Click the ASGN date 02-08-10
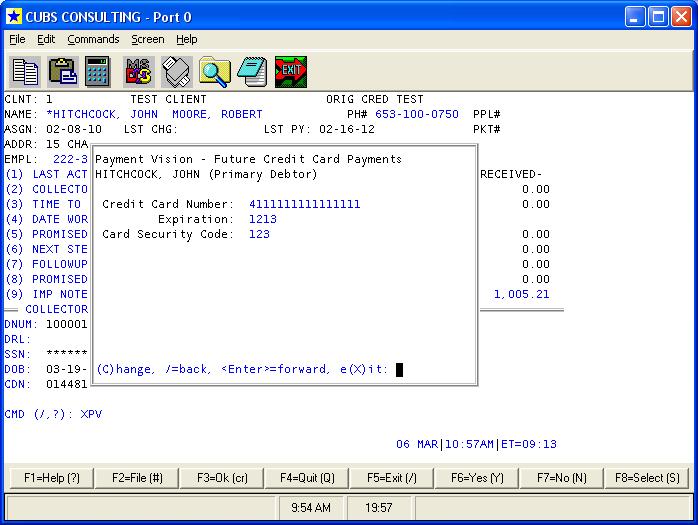Image resolution: width=698 pixels, height=525 pixels. tap(74, 130)
